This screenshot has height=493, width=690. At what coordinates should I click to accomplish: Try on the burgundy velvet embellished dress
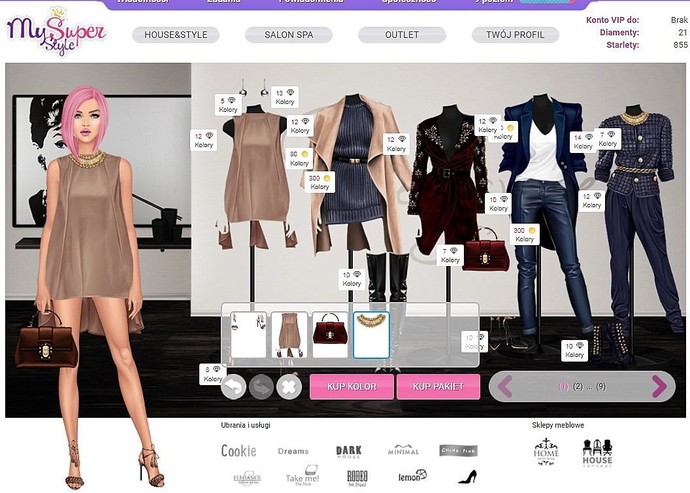(x=447, y=185)
